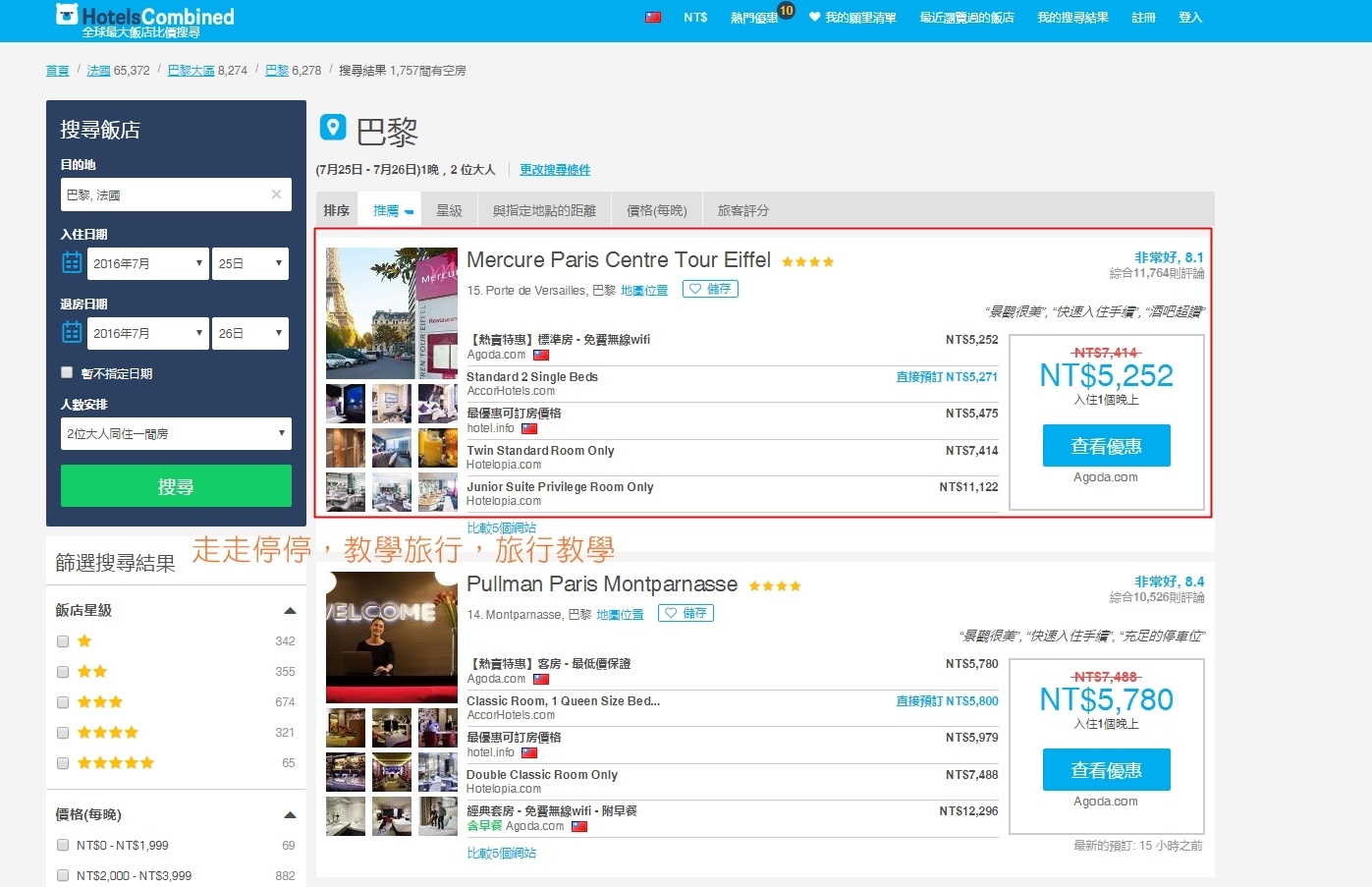Screen dimensions: 1372x887
Task: Open 最近瀏覽過的飯店 header menu
Action: pos(966,18)
